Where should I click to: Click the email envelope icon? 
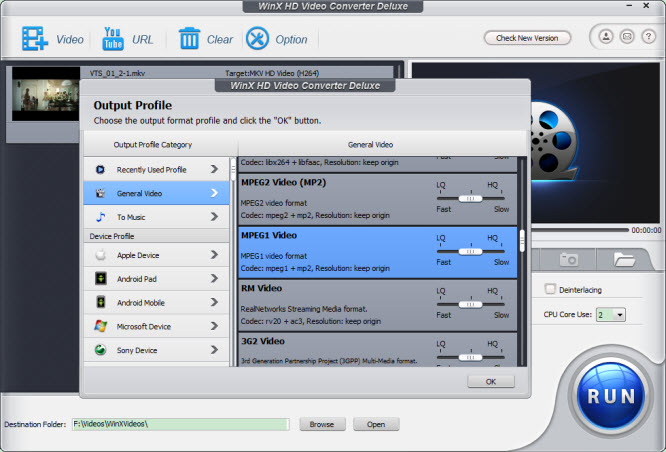[x=626, y=37]
